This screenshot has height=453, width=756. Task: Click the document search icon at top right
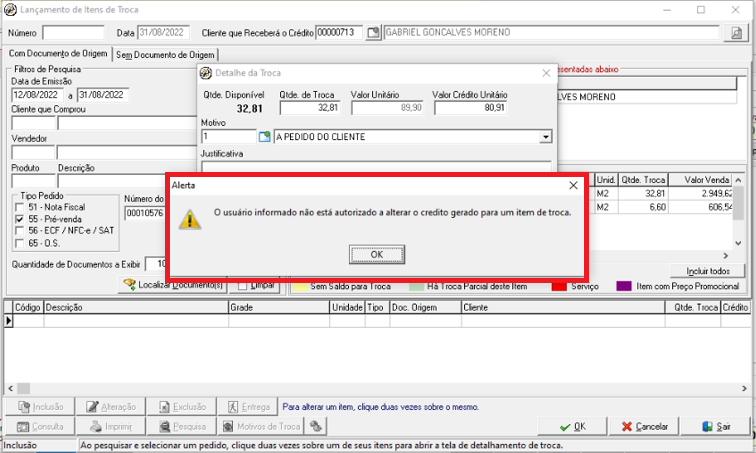click(x=736, y=33)
